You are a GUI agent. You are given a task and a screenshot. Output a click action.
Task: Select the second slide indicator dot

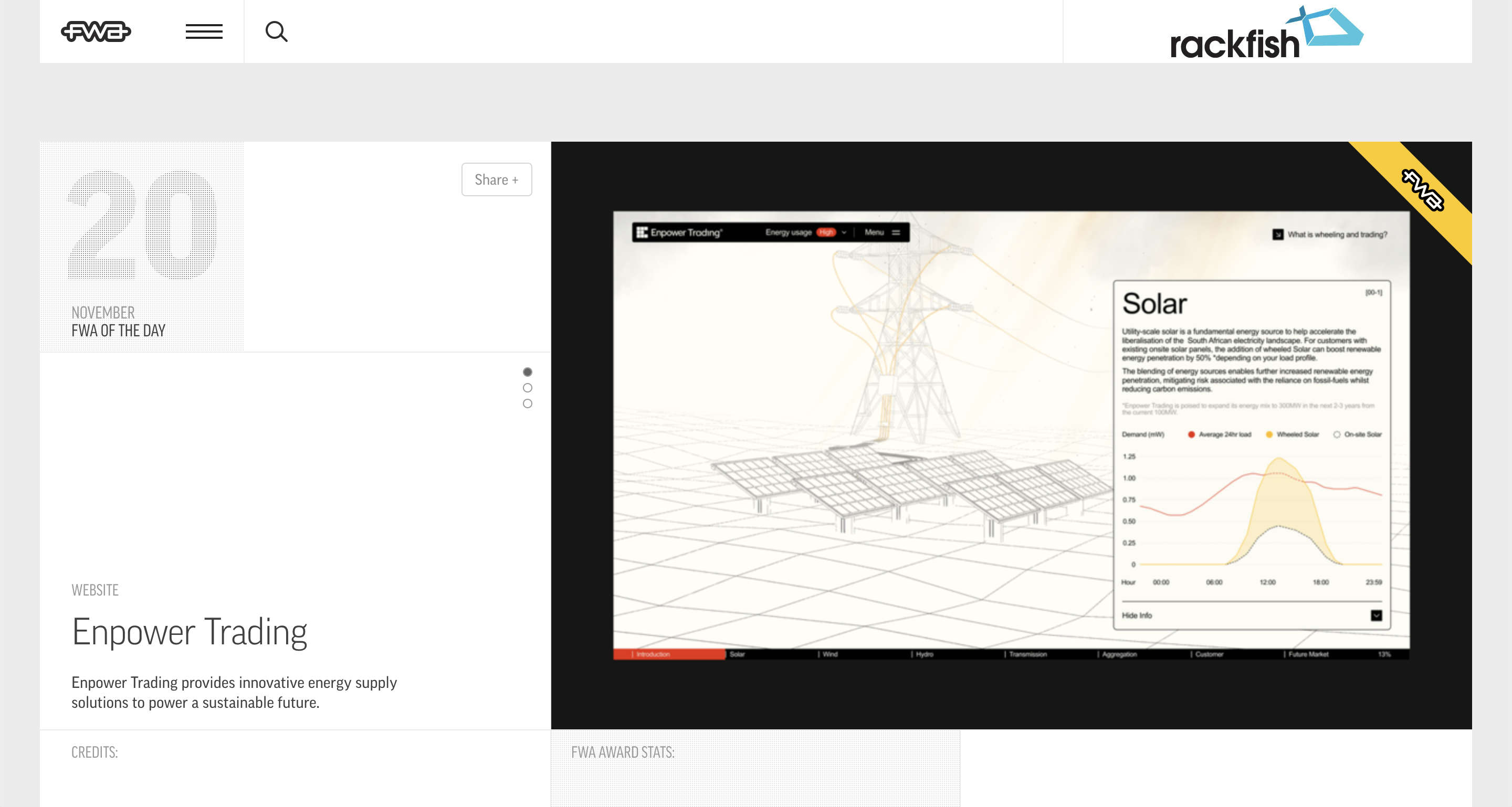pos(527,388)
